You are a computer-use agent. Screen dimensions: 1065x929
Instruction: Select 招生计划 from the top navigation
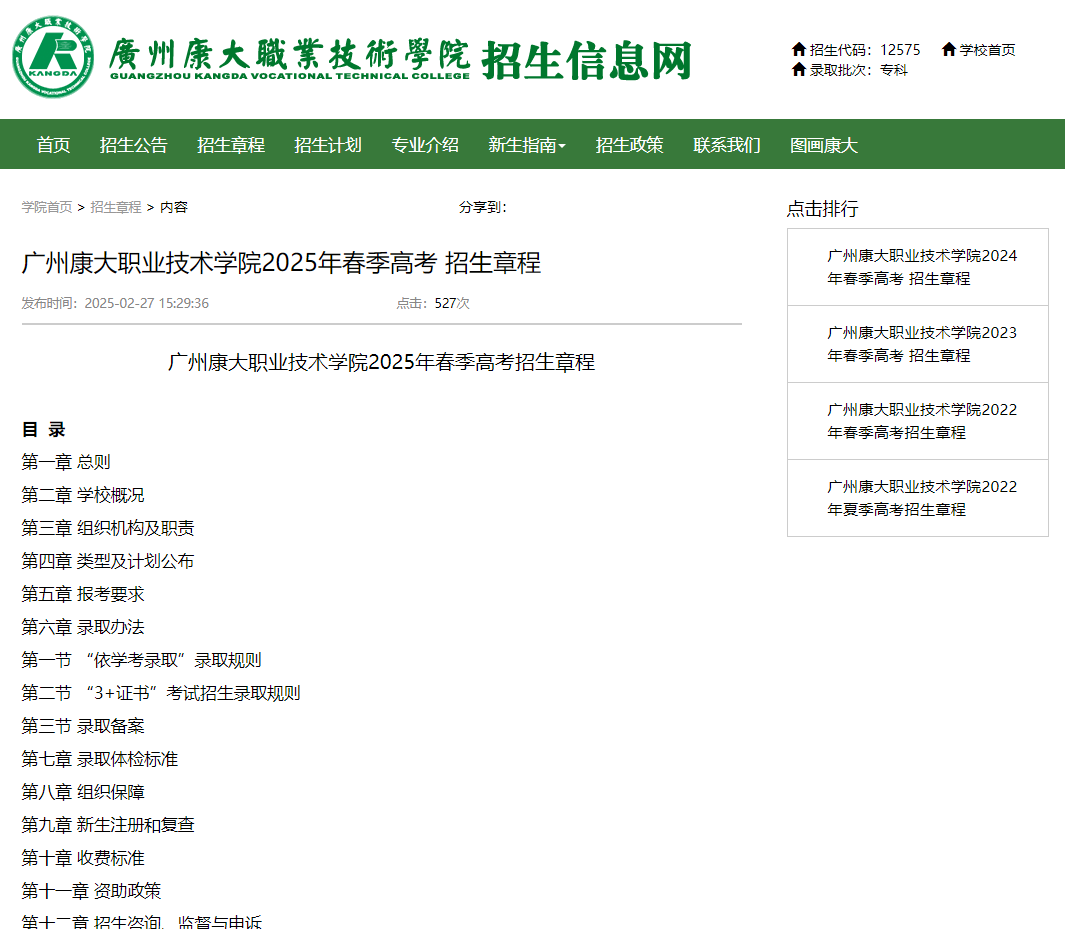tap(329, 144)
